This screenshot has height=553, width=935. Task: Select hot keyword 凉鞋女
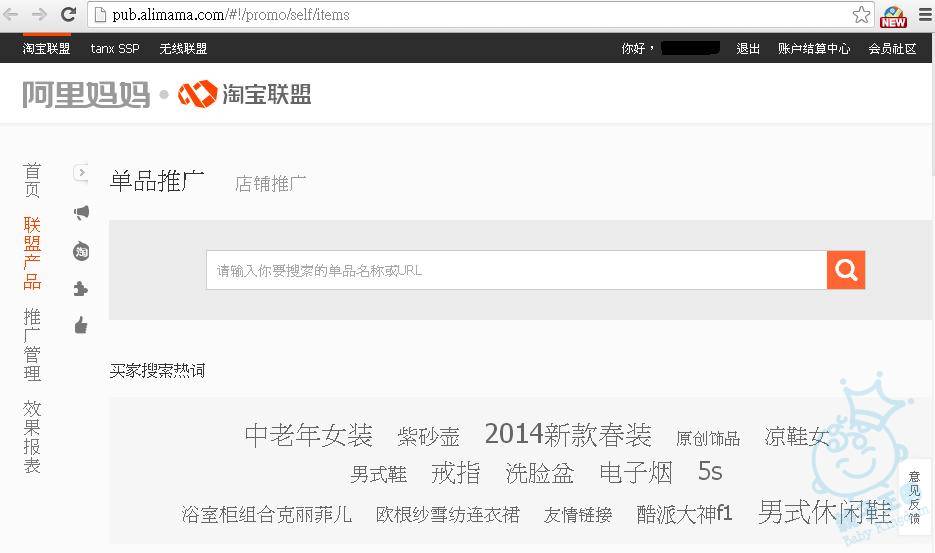tap(797, 437)
